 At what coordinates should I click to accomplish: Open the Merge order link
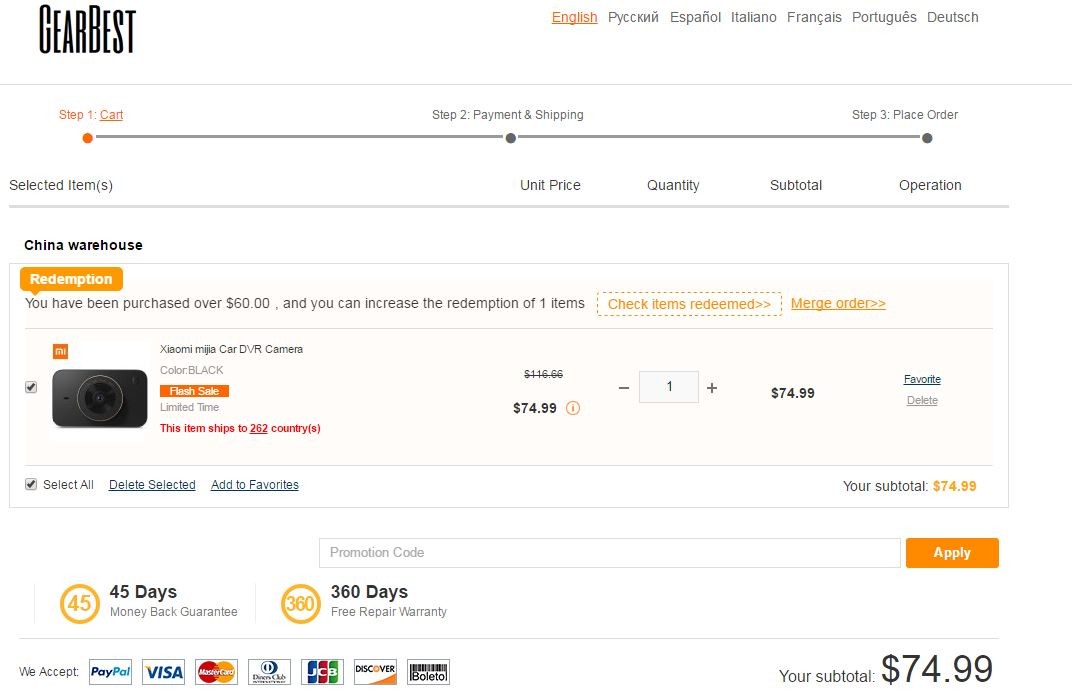coord(838,304)
